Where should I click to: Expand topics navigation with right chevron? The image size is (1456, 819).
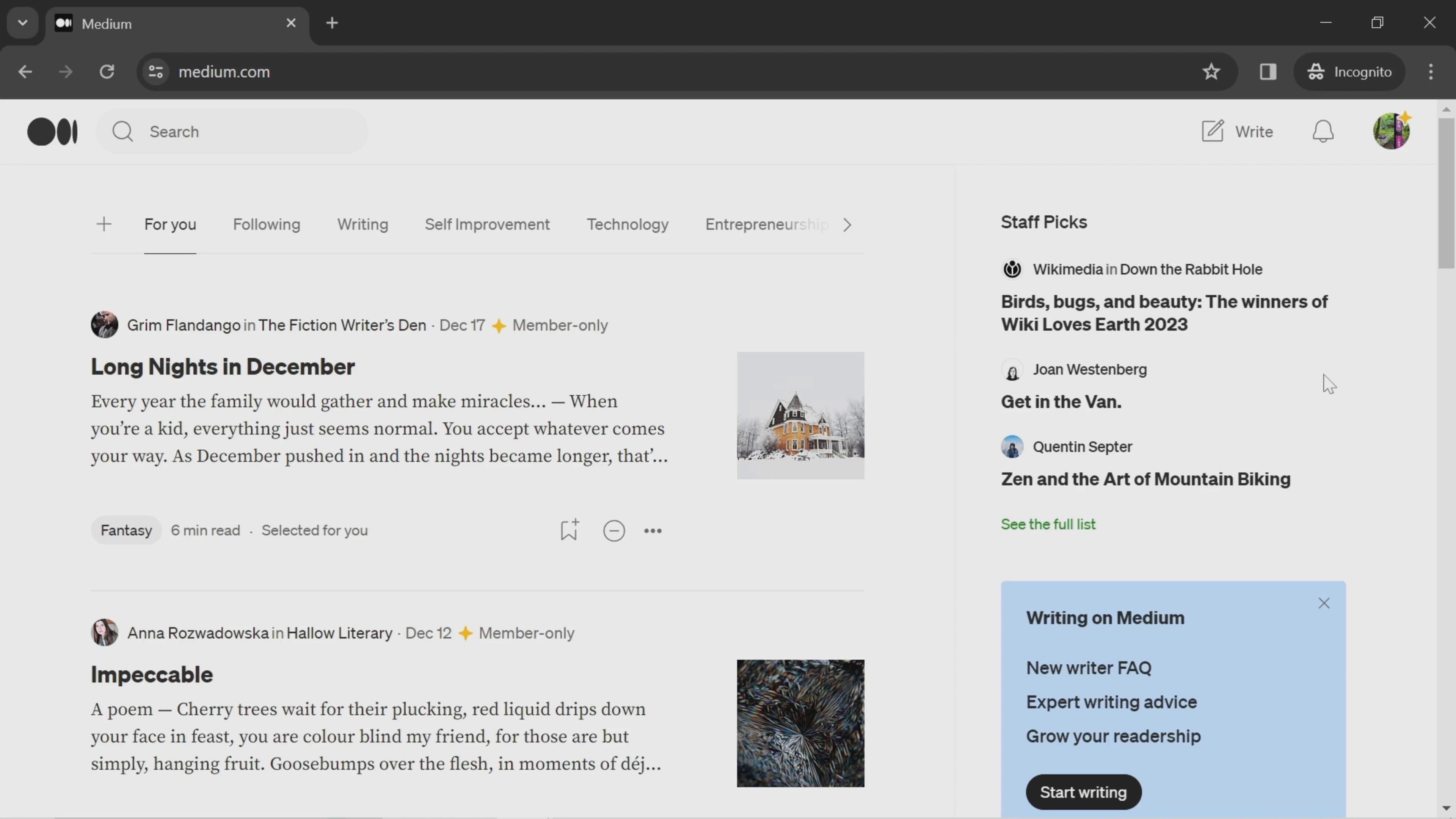[848, 224]
